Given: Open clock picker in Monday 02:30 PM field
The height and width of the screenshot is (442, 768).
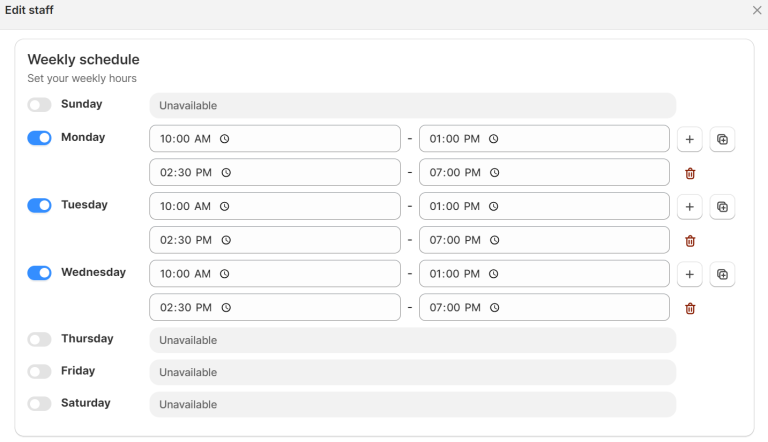Looking at the screenshot, I should (226, 172).
